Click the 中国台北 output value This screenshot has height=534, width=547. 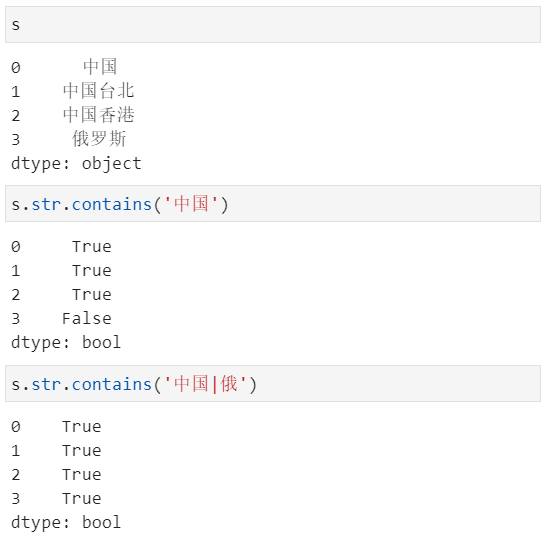[x=99, y=91]
